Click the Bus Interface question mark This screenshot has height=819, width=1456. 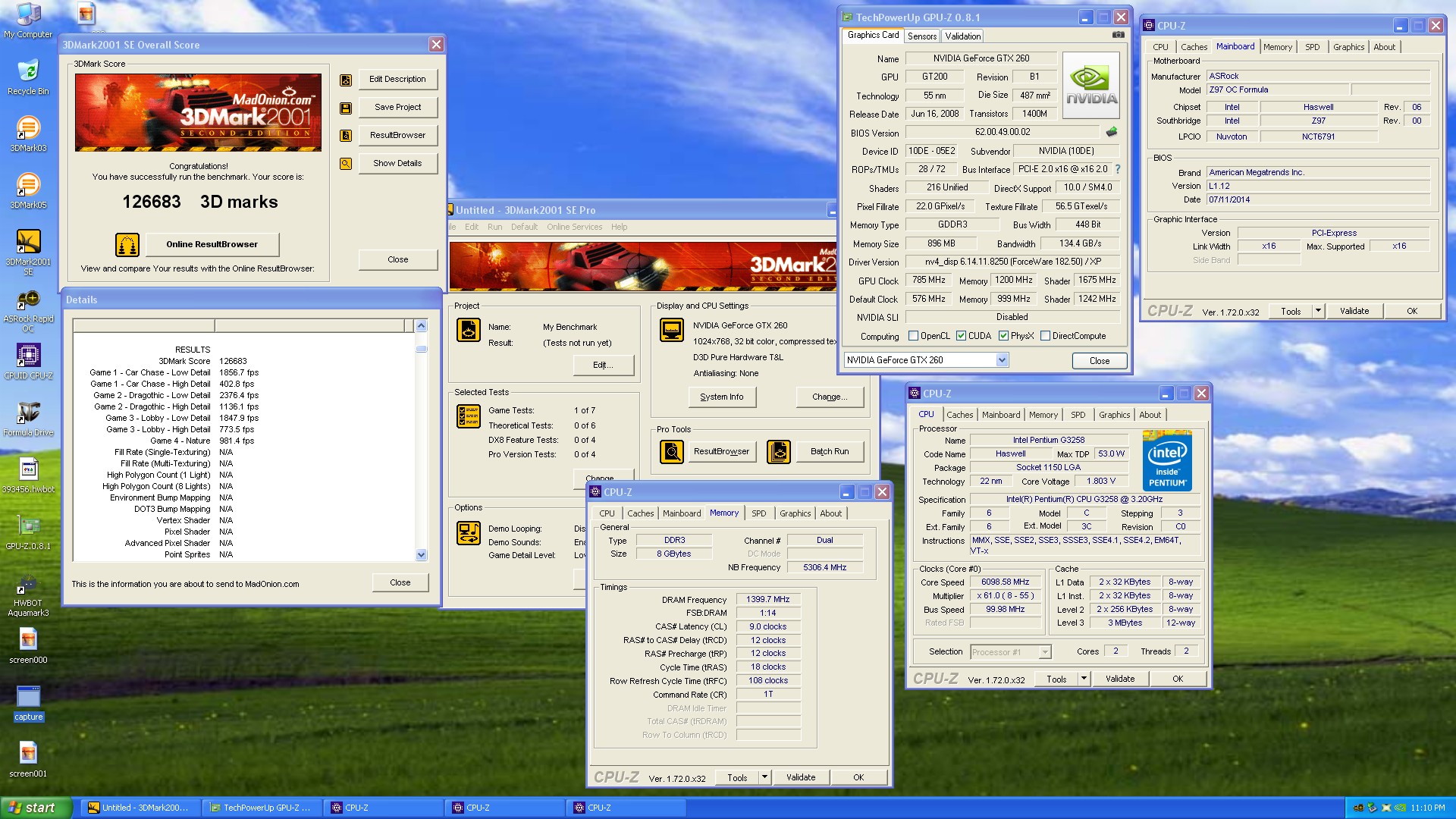tap(1117, 169)
